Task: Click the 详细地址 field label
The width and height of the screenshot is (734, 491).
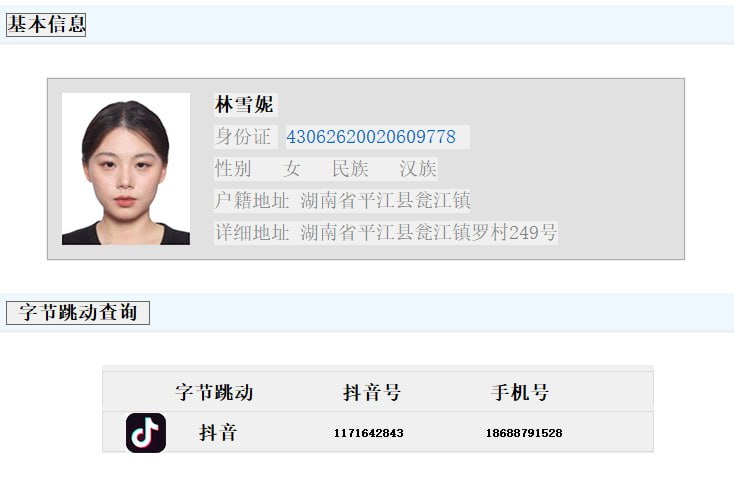Action: [x=253, y=233]
